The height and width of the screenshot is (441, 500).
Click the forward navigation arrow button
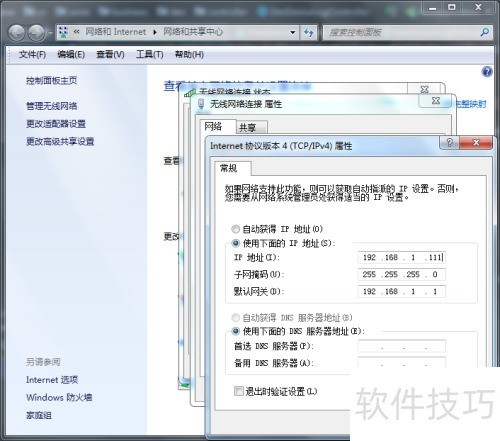point(36,33)
